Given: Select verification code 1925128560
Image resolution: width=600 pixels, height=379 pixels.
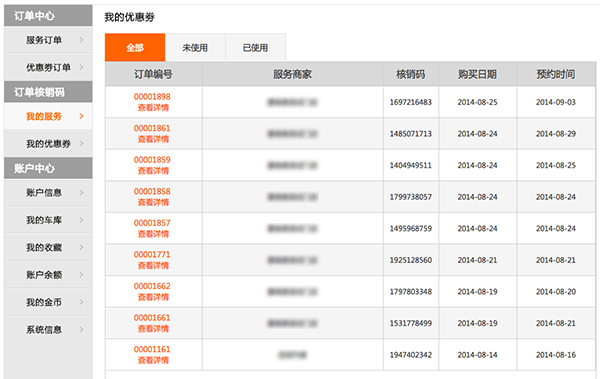Looking at the screenshot, I should tap(411, 260).
